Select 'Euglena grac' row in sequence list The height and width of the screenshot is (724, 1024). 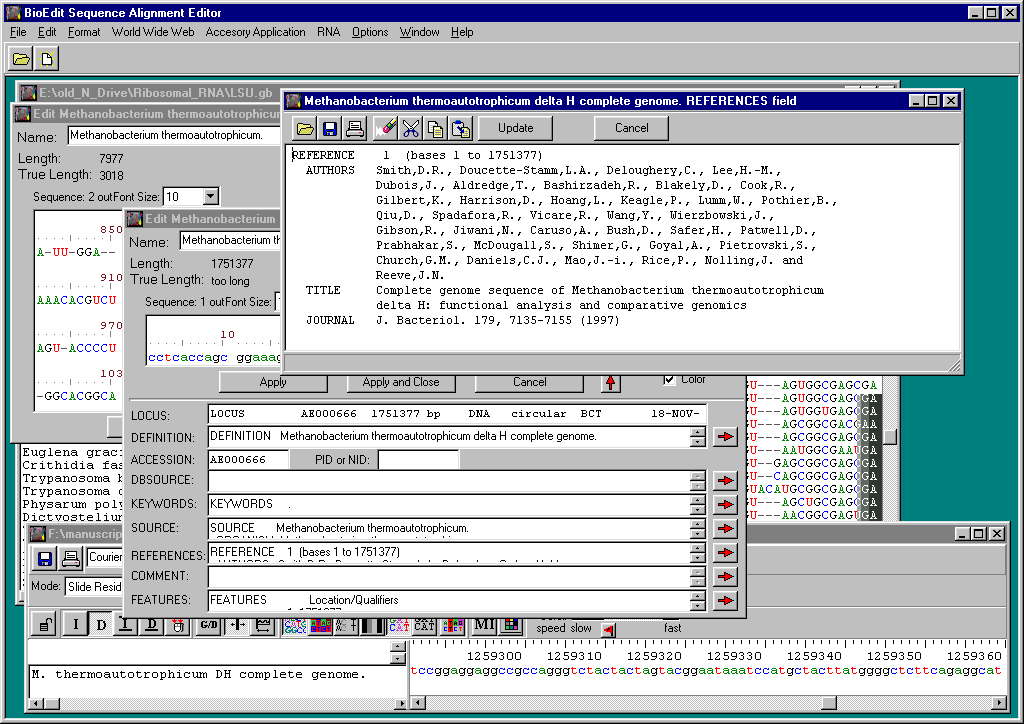tap(72, 452)
